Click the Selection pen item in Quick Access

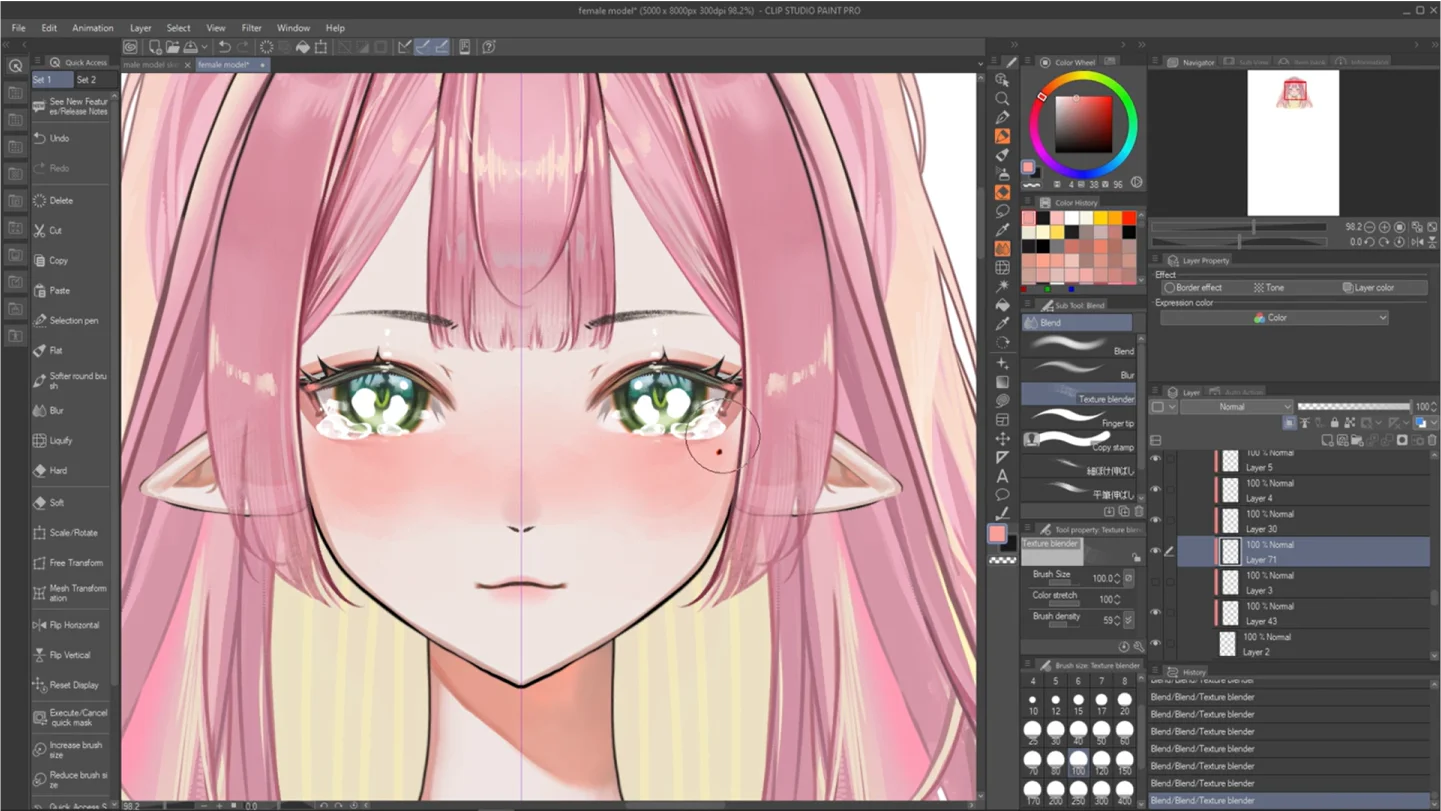pos(71,321)
